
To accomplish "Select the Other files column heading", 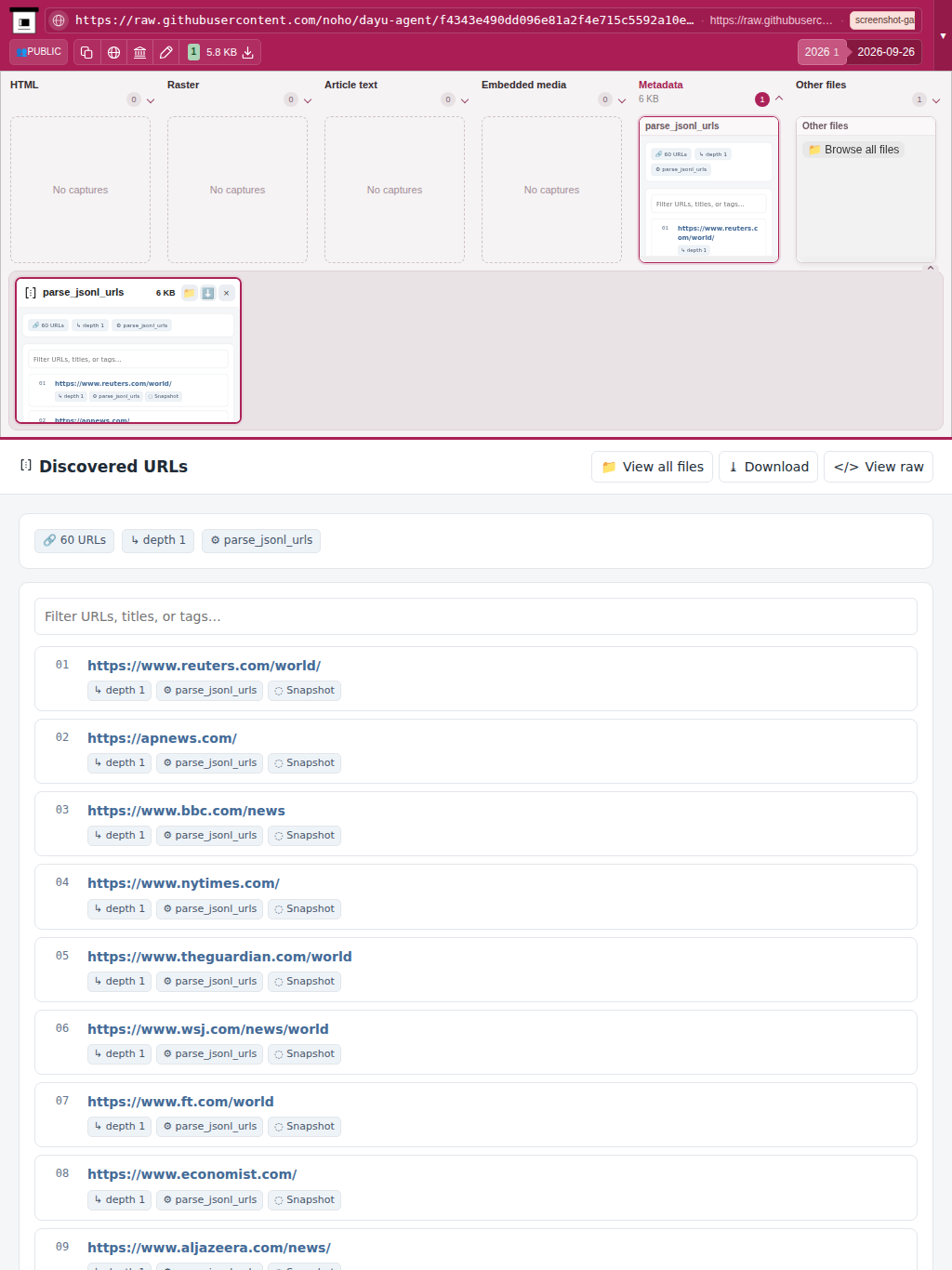I will pos(820,85).
